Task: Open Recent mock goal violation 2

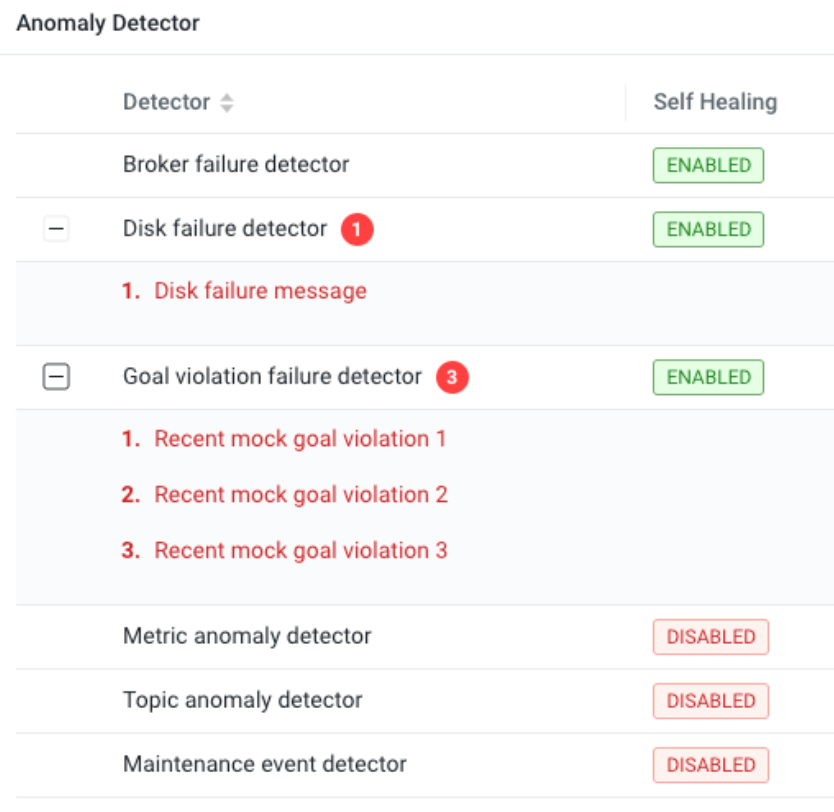Action: pos(300,495)
